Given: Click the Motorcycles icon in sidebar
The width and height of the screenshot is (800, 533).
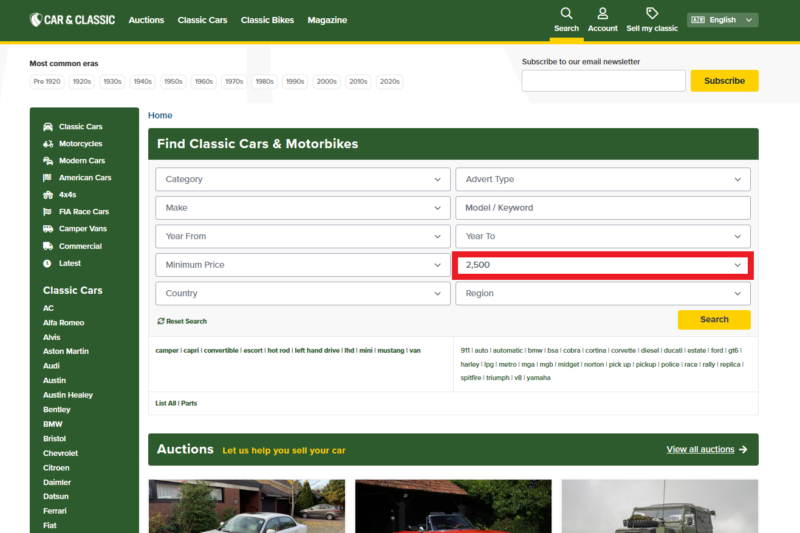Looking at the screenshot, I should click(48, 144).
